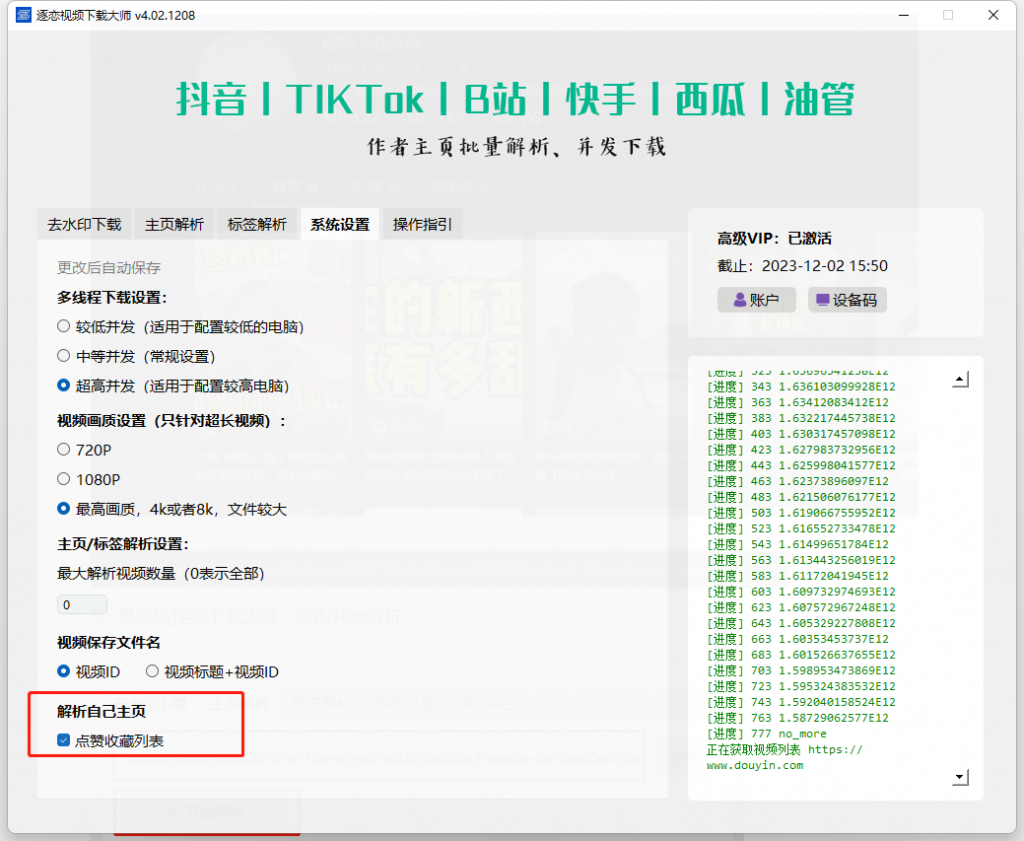
Task: Click log line 643 1.605329227808E12
Action: [801, 623]
